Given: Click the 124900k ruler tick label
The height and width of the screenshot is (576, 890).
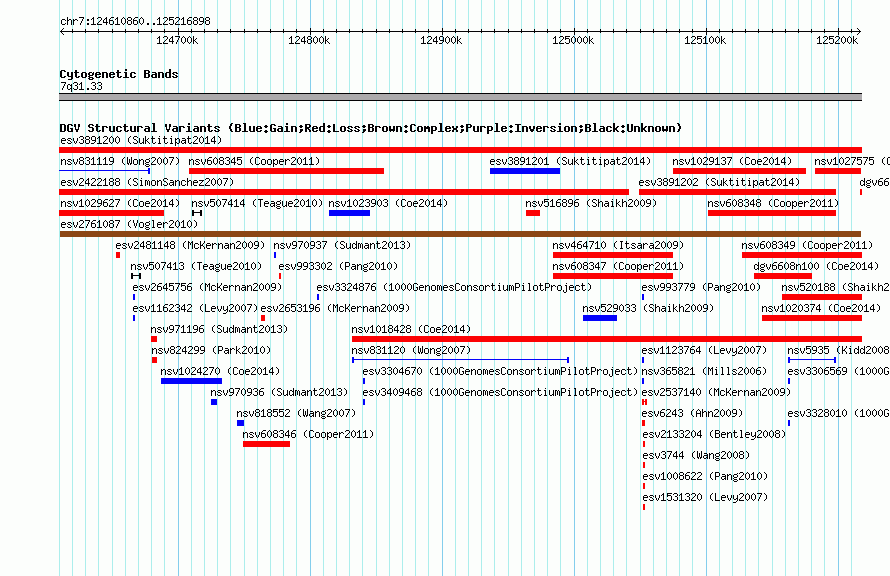Looking at the screenshot, I should [x=441, y=40].
